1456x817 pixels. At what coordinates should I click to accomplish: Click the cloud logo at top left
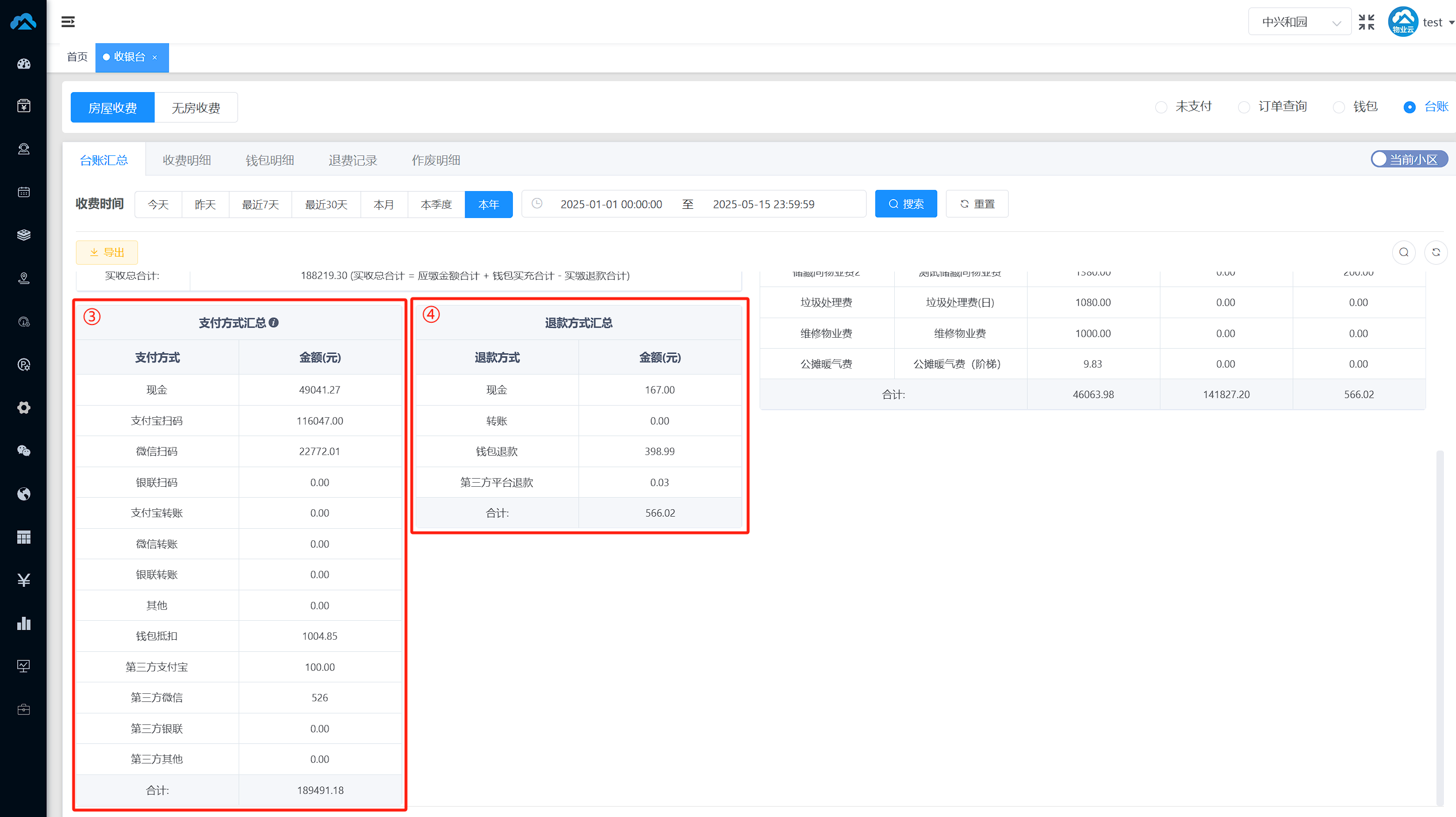(x=24, y=22)
